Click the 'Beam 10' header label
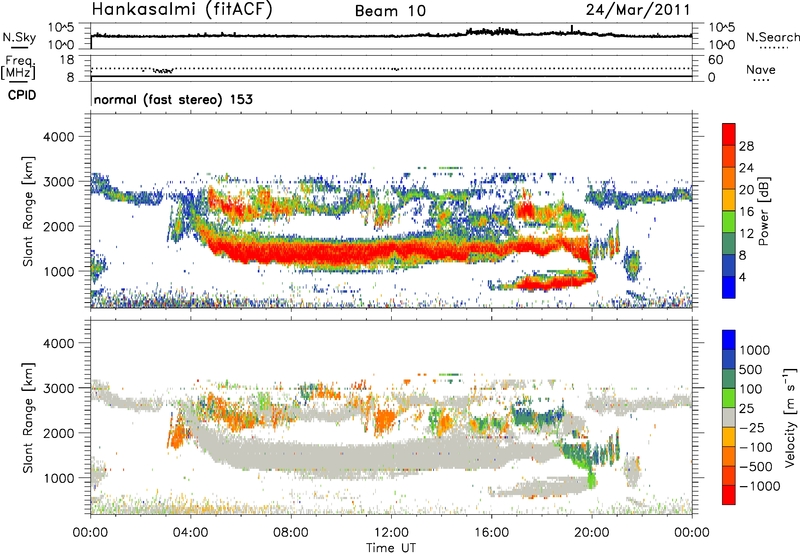The image size is (800, 554). coord(390,11)
